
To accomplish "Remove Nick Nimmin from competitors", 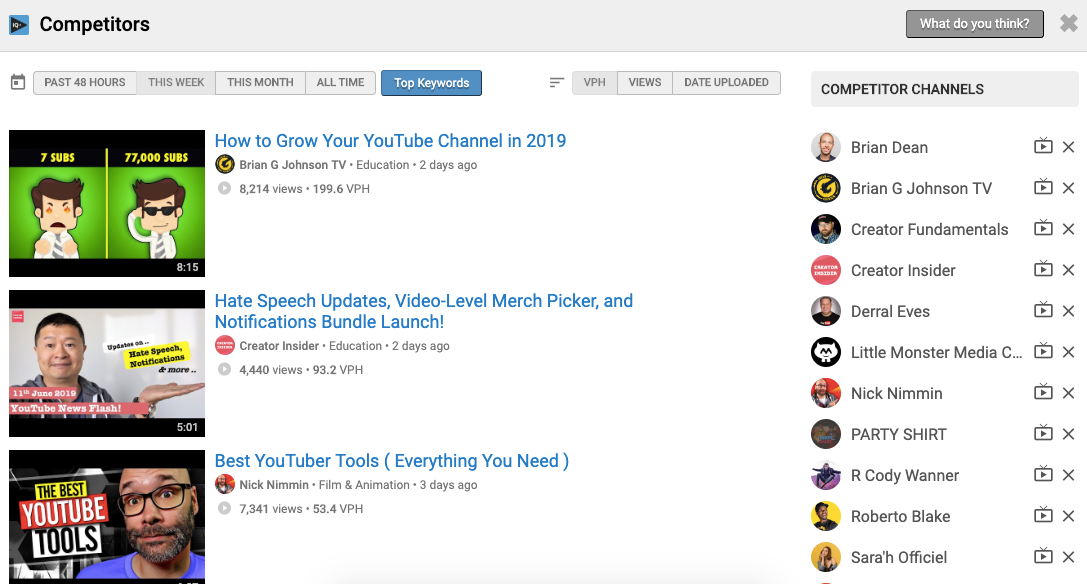I will click(x=1068, y=393).
